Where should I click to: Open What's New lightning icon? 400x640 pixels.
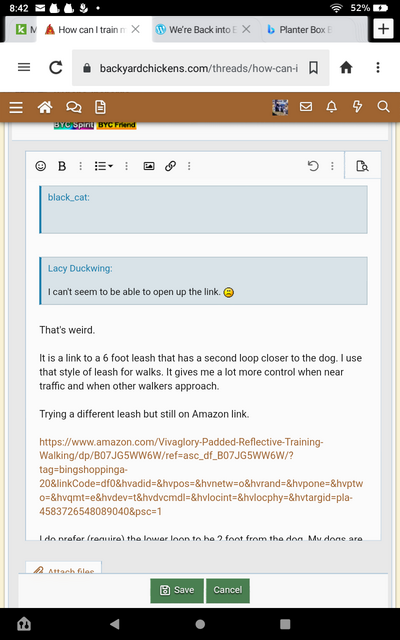[357, 107]
